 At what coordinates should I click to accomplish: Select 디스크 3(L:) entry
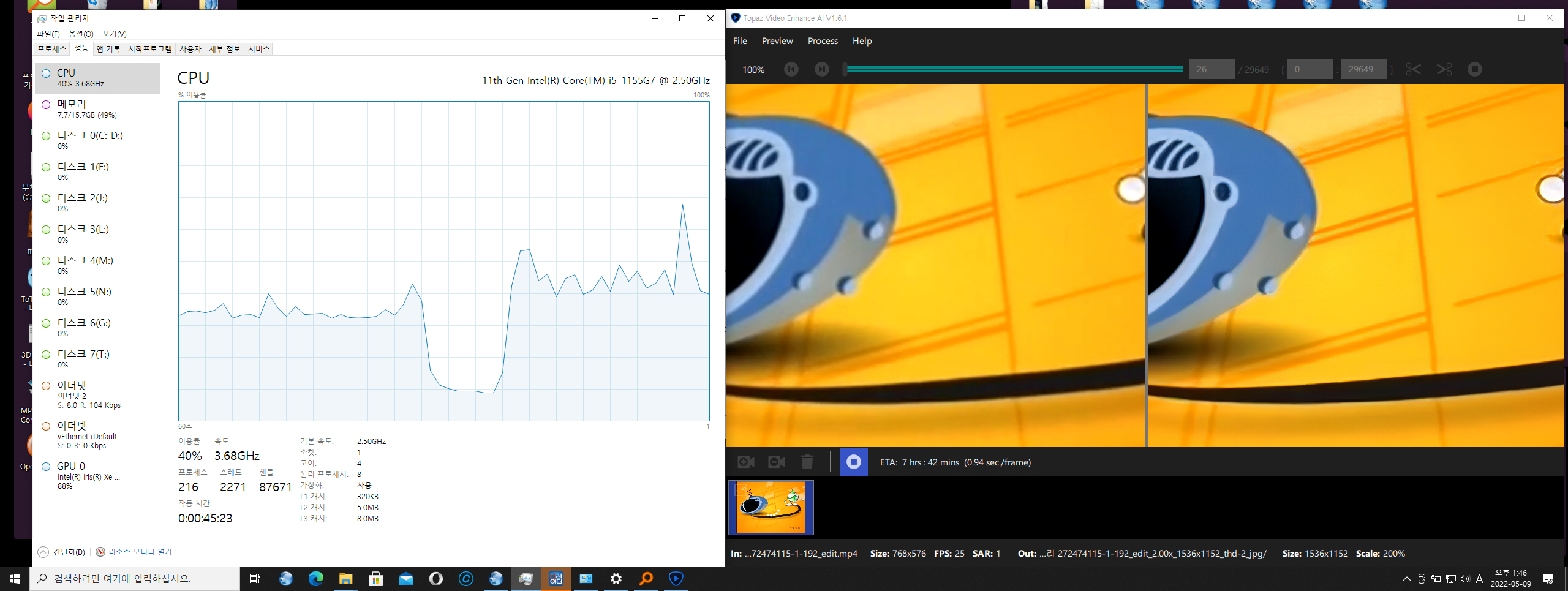tap(97, 235)
